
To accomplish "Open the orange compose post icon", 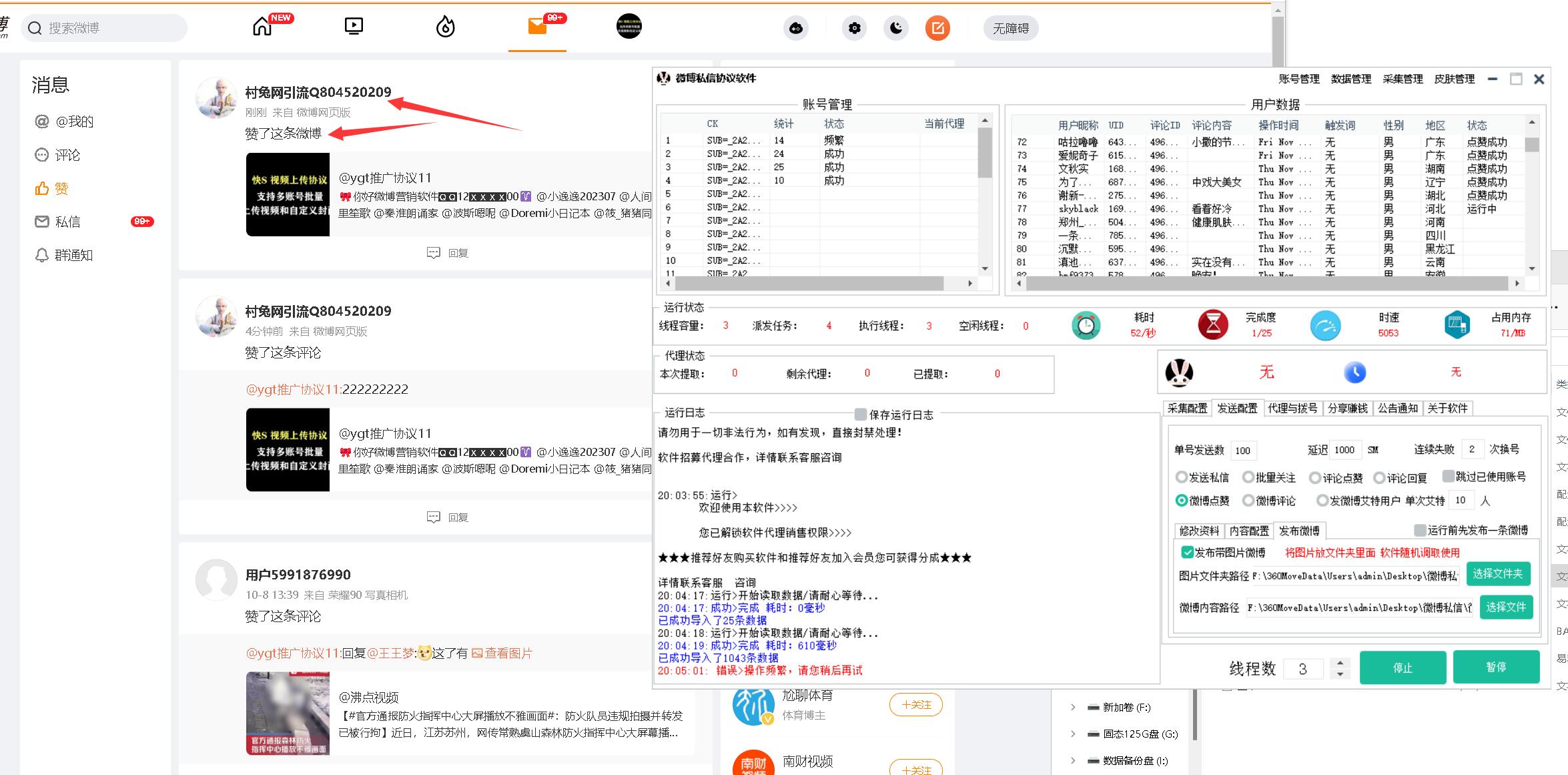I will click(937, 28).
